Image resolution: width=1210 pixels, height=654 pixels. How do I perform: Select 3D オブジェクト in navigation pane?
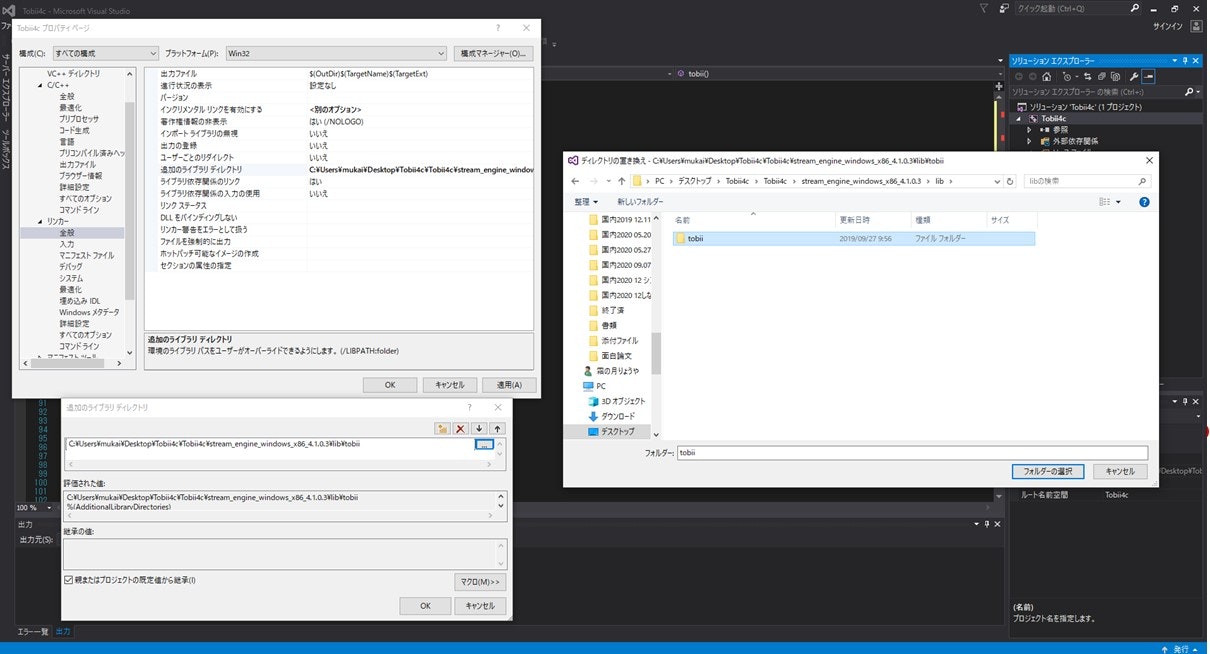click(x=624, y=401)
